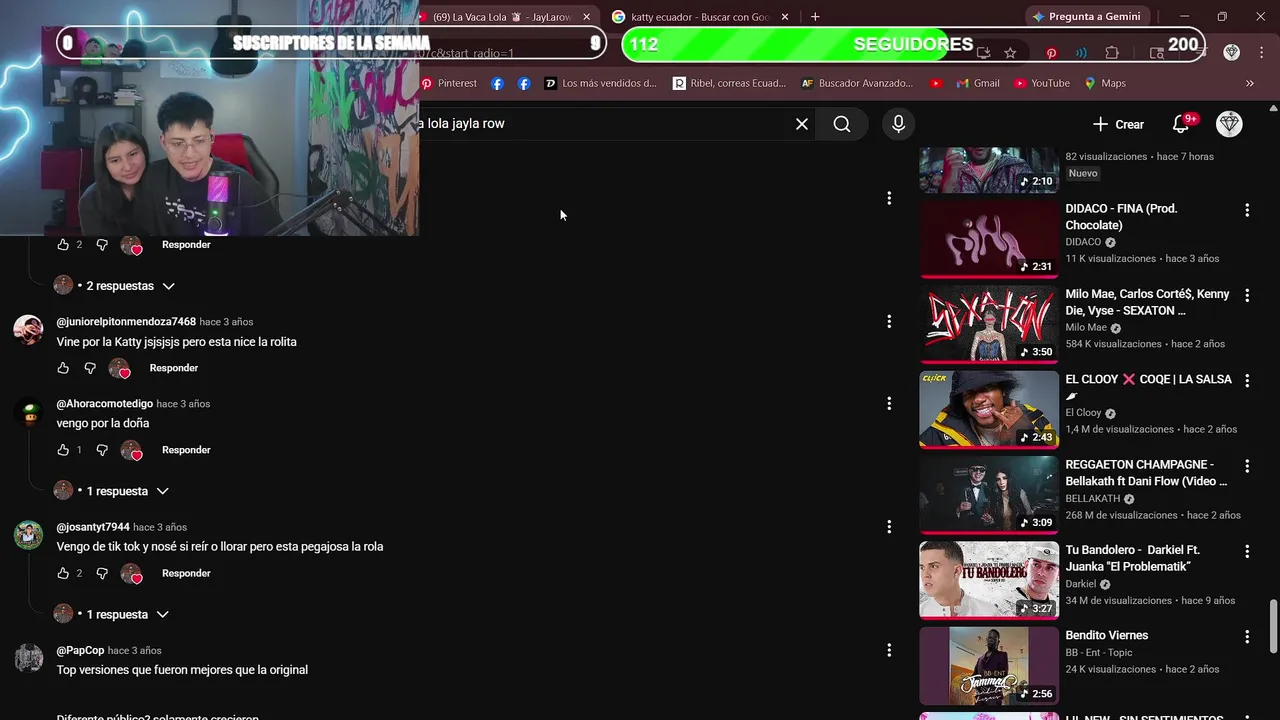Grab the YouTube page scrollbar thumb
The height and width of the screenshot is (720, 1280).
[1273, 626]
